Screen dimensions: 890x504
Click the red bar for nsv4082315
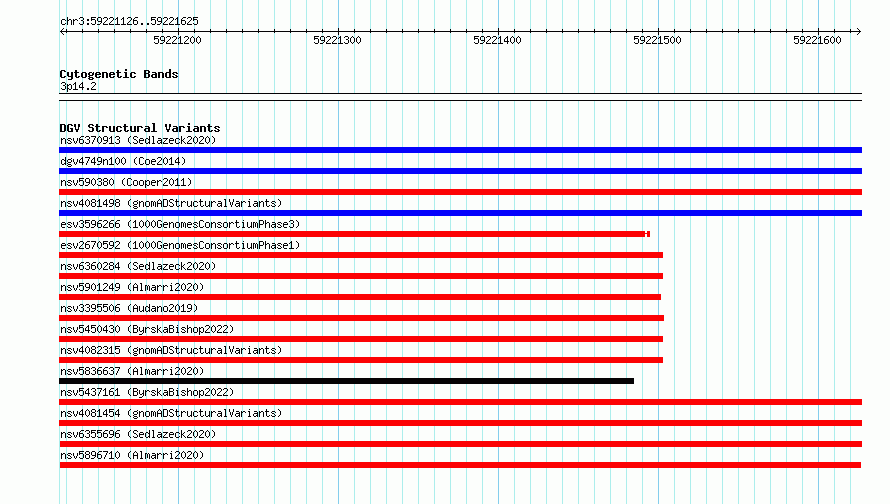[x=361, y=360]
